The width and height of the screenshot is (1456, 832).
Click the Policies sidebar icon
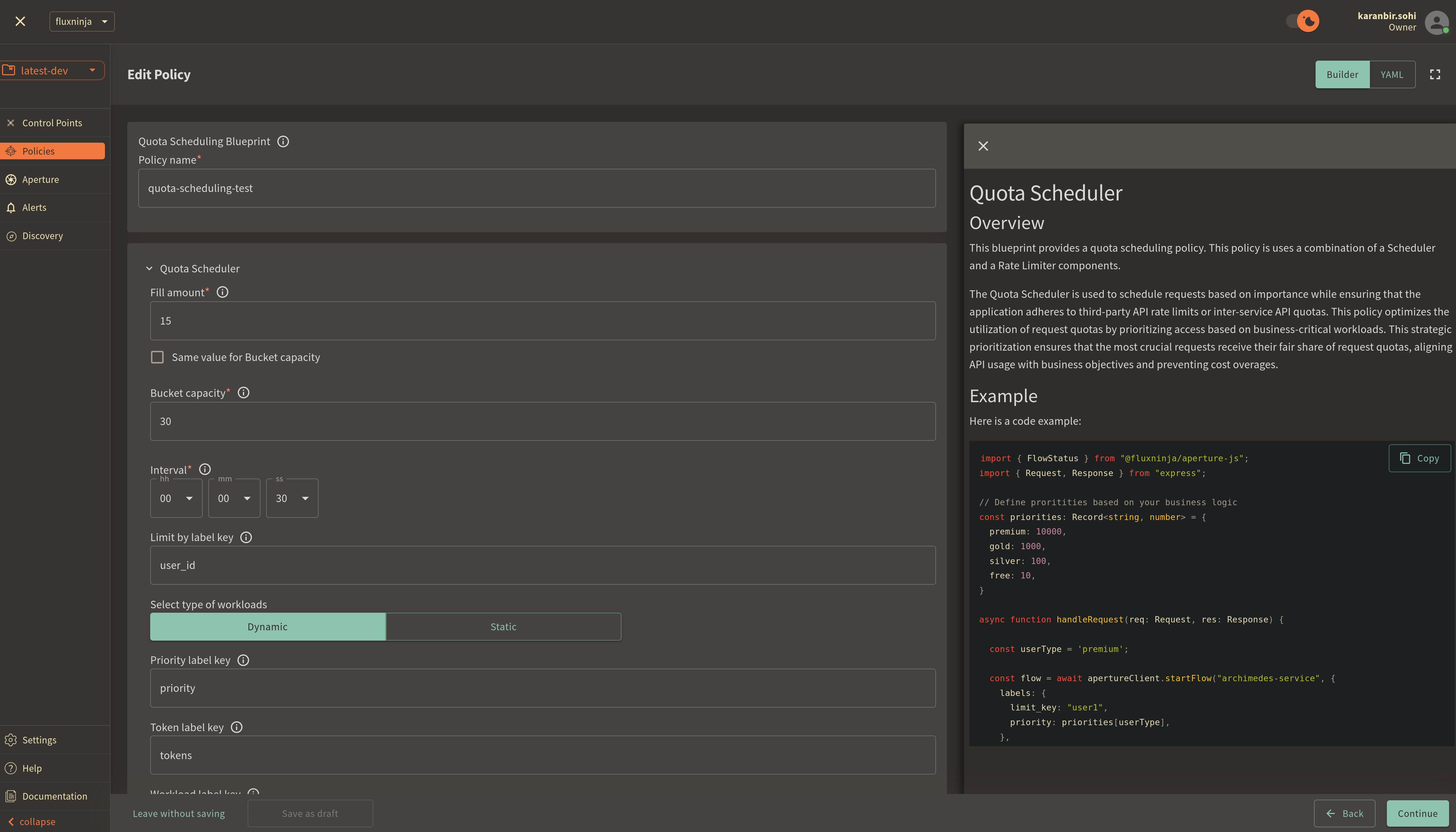coord(10,151)
